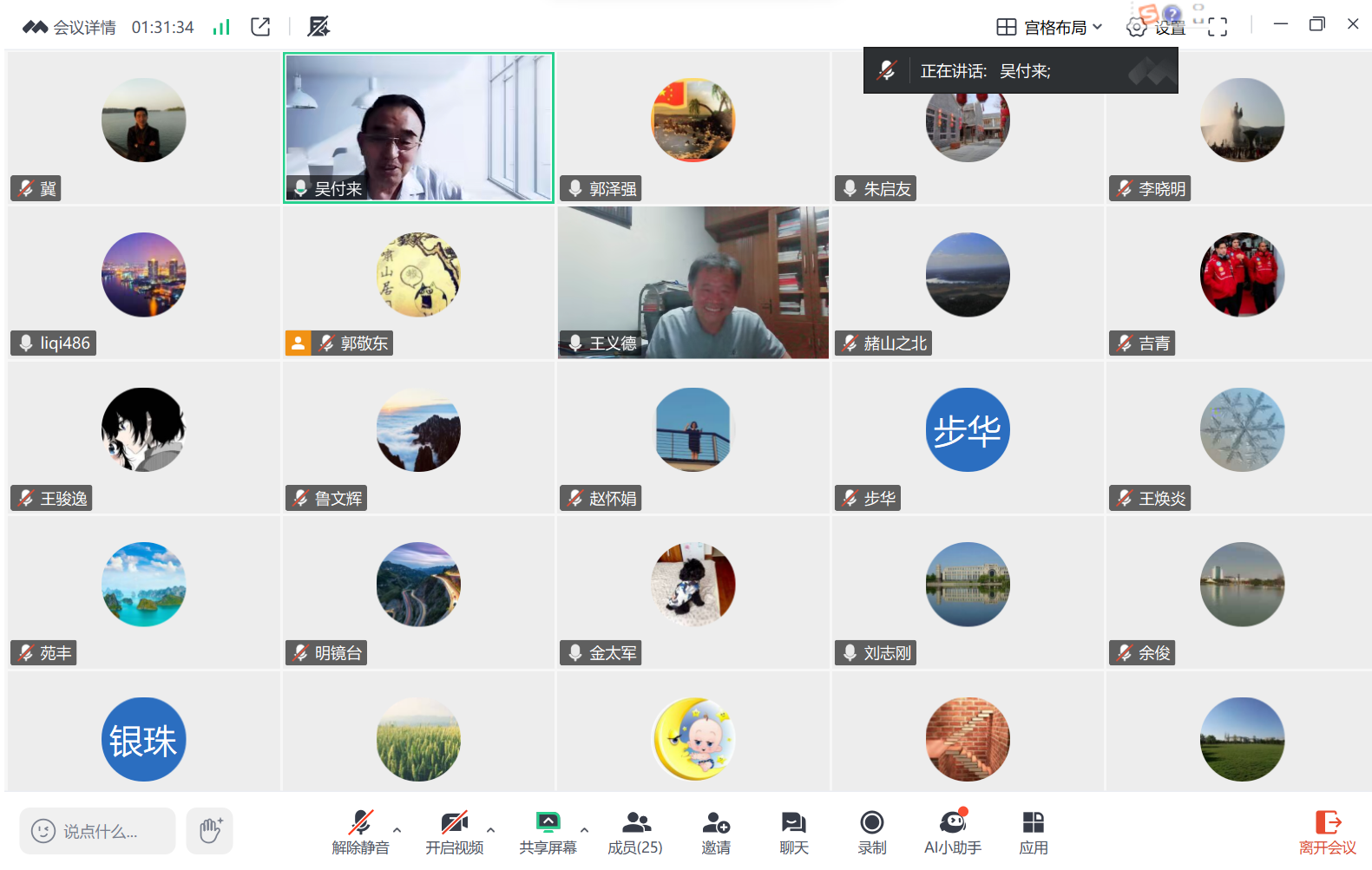Open the 宫格布局 layout dropdown
Viewport: 1372px width, 870px height.
tap(1049, 28)
